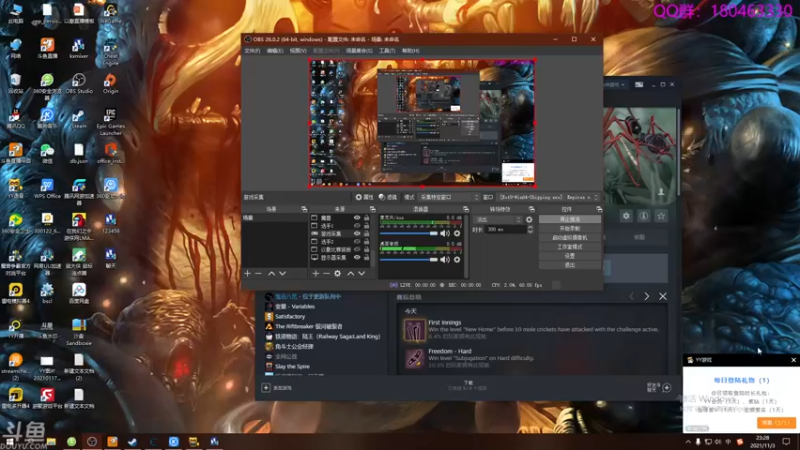Toggle visibility eye of 选手1 source
The width and height of the screenshot is (800, 450).
point(357,226)
